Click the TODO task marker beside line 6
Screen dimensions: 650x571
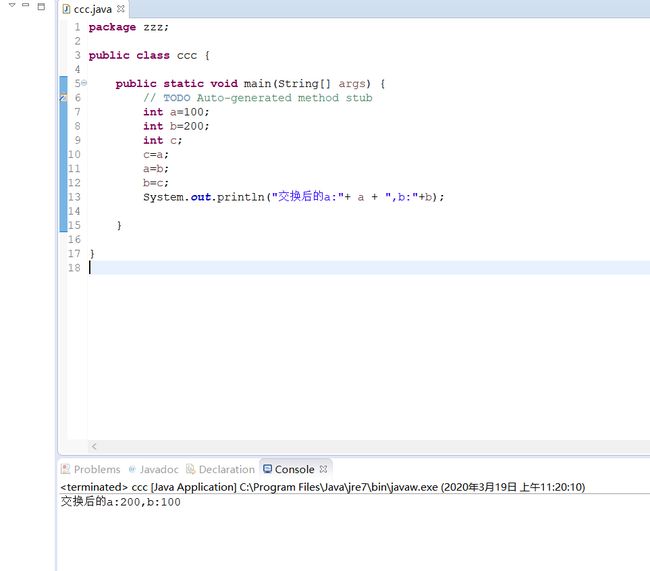click(x=63, y=98)
